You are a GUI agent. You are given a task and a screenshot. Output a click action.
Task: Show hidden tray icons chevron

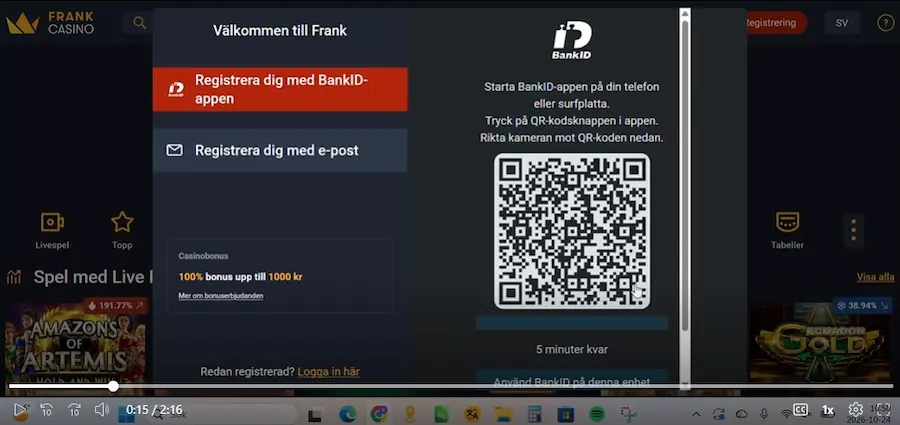pos(696,414)
